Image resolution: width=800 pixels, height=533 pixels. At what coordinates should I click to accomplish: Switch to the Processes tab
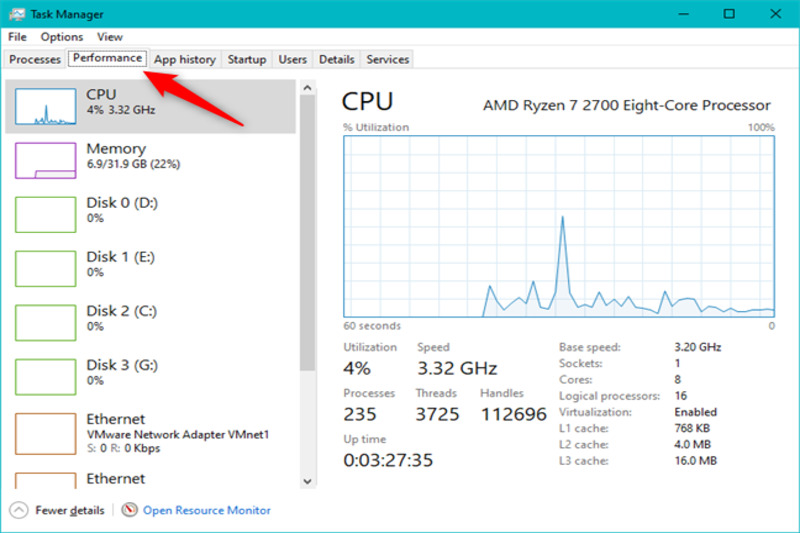35,60
